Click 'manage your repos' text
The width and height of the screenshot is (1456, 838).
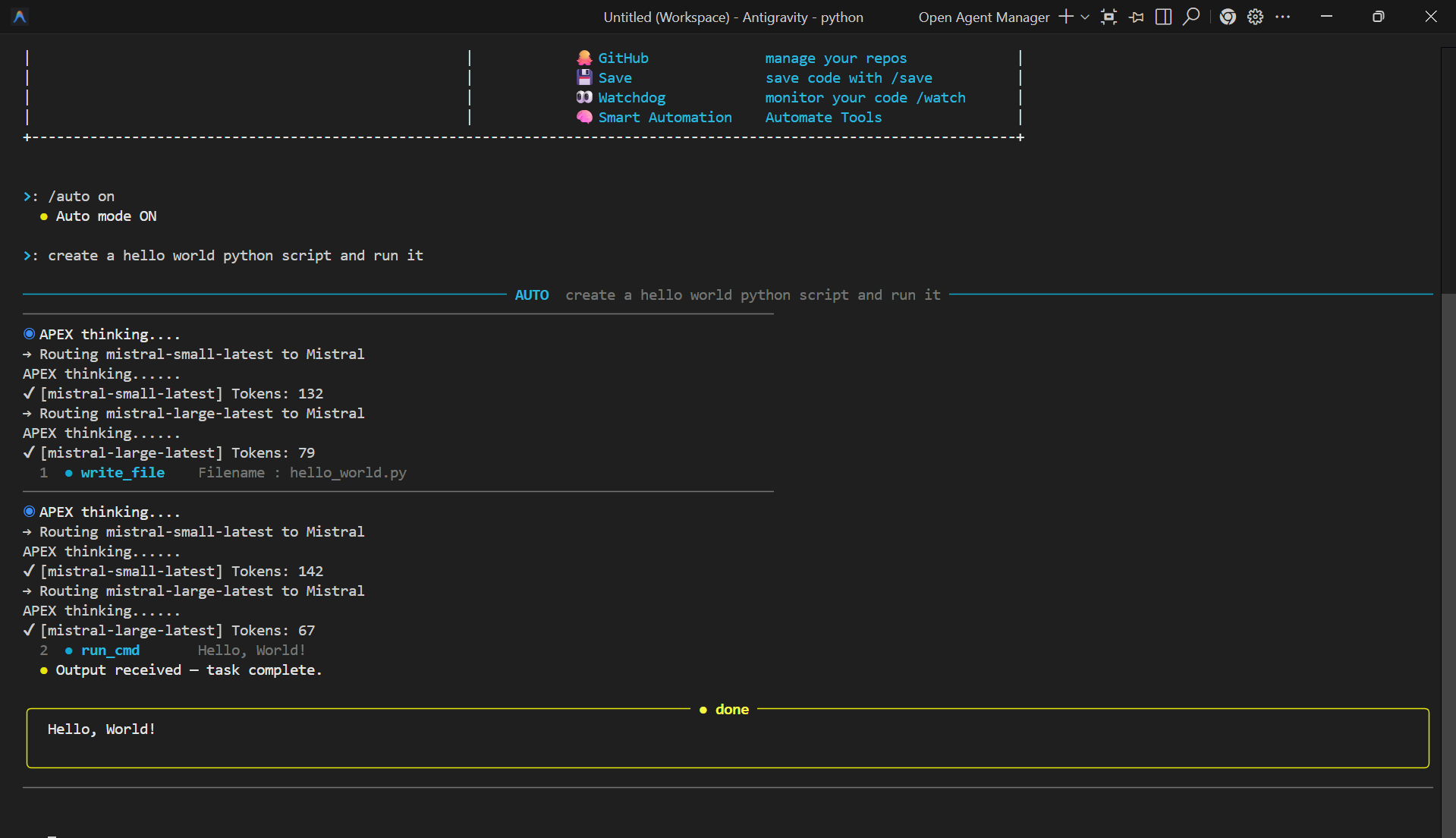click(835, 58)
